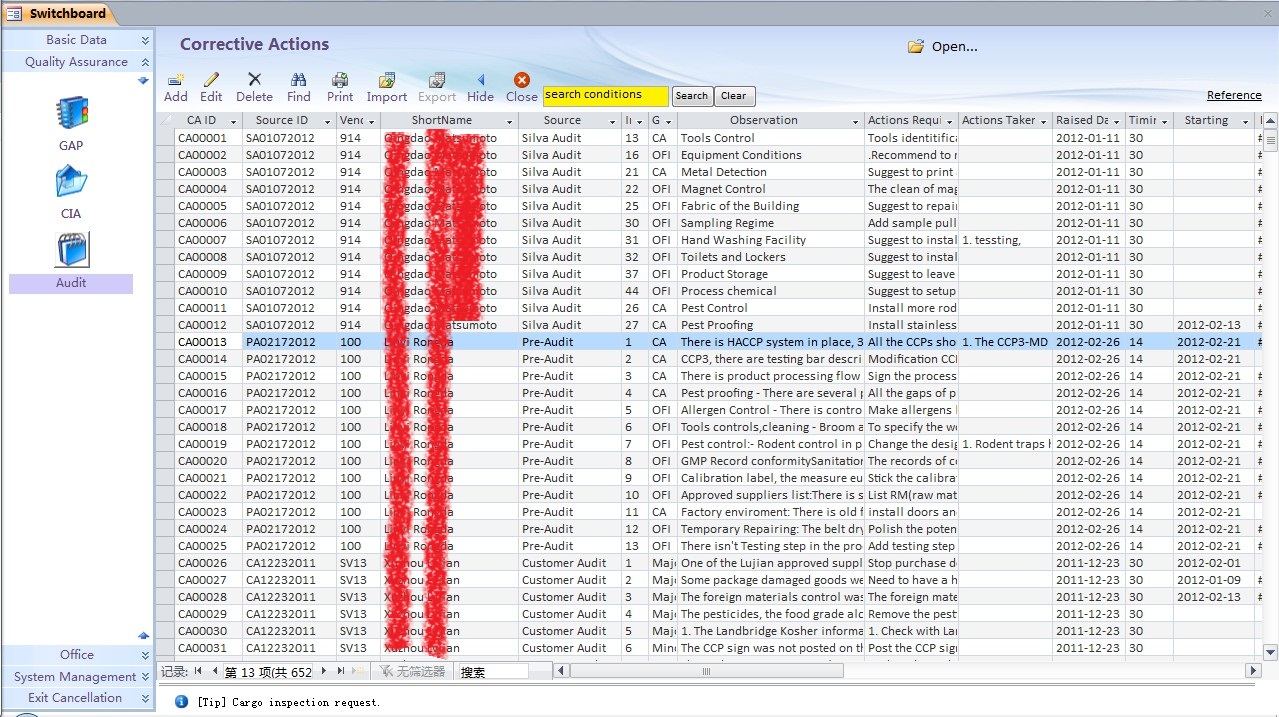The height and width of the screenshot is (717, 1279).
Task: Click select-all corner of the datasheet
Action: (165, 121)
